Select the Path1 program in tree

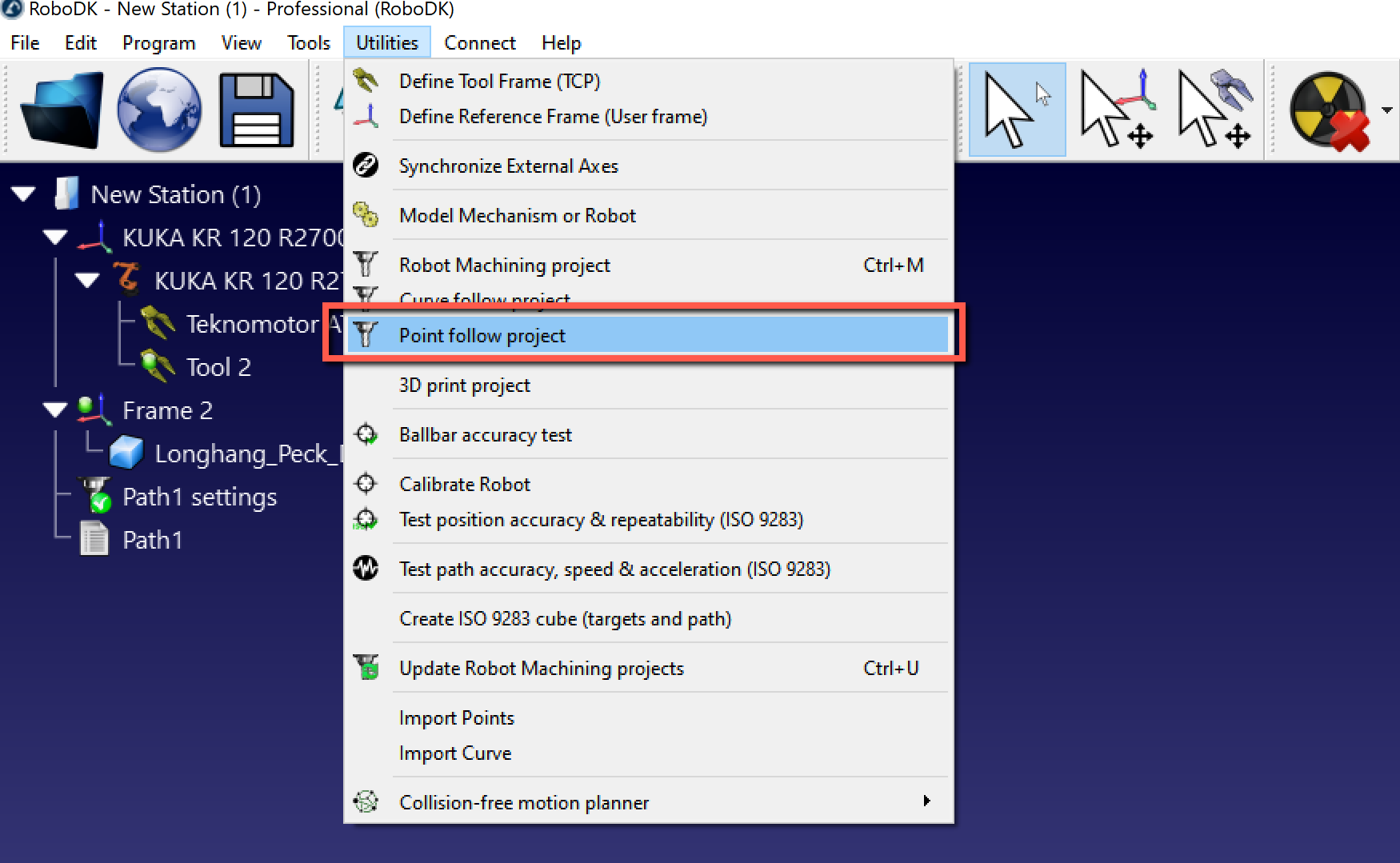pyautogui.click(x=152, y=540)
